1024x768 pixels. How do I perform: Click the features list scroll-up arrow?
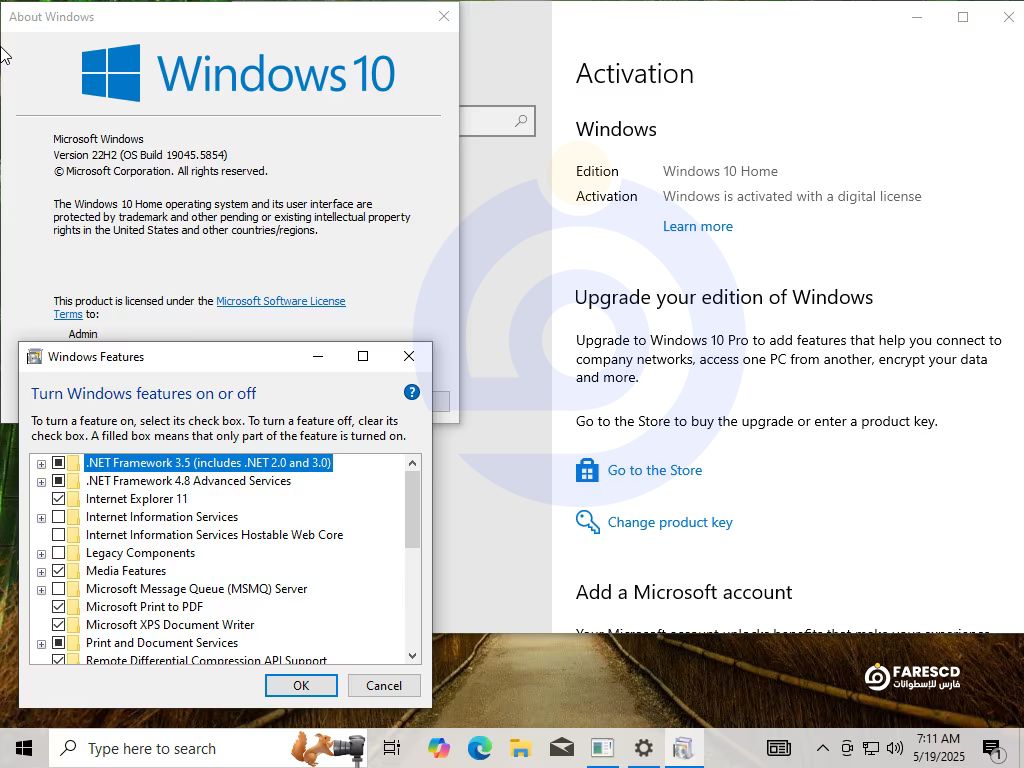tap(412, 463)
